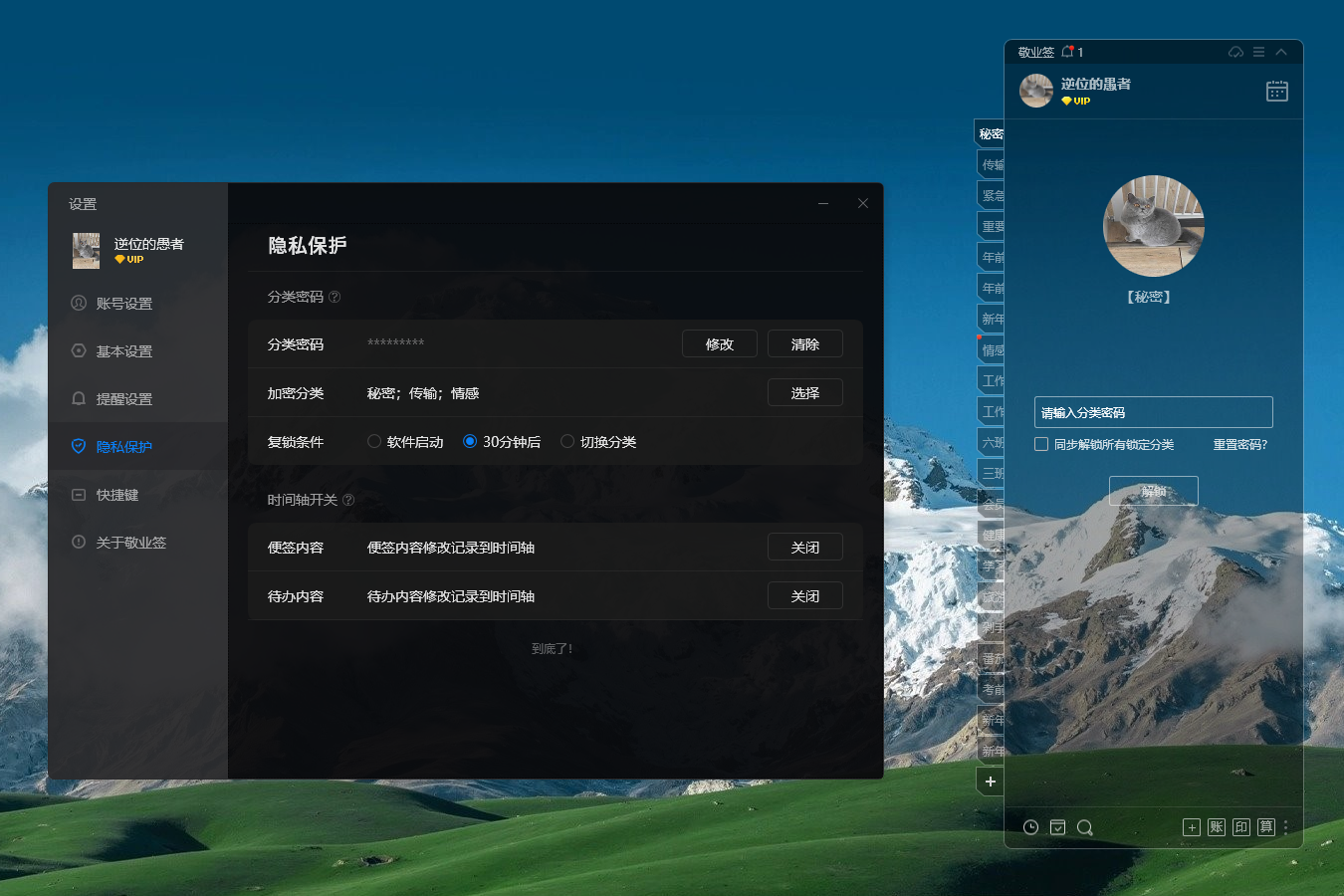
Task: Open the time history clock icon
Action: pos(1030,827)
